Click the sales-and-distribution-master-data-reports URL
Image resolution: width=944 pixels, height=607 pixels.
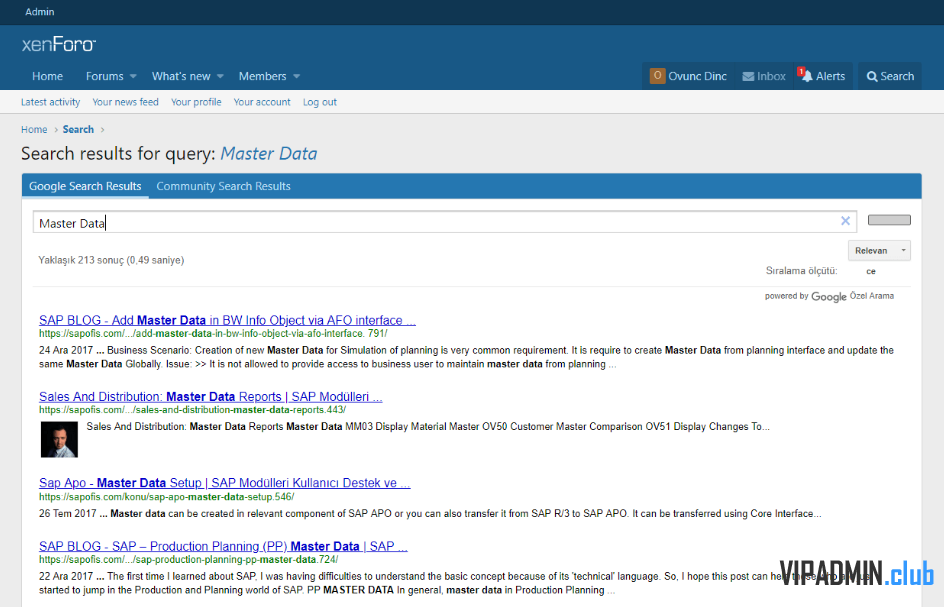[193, 410]
